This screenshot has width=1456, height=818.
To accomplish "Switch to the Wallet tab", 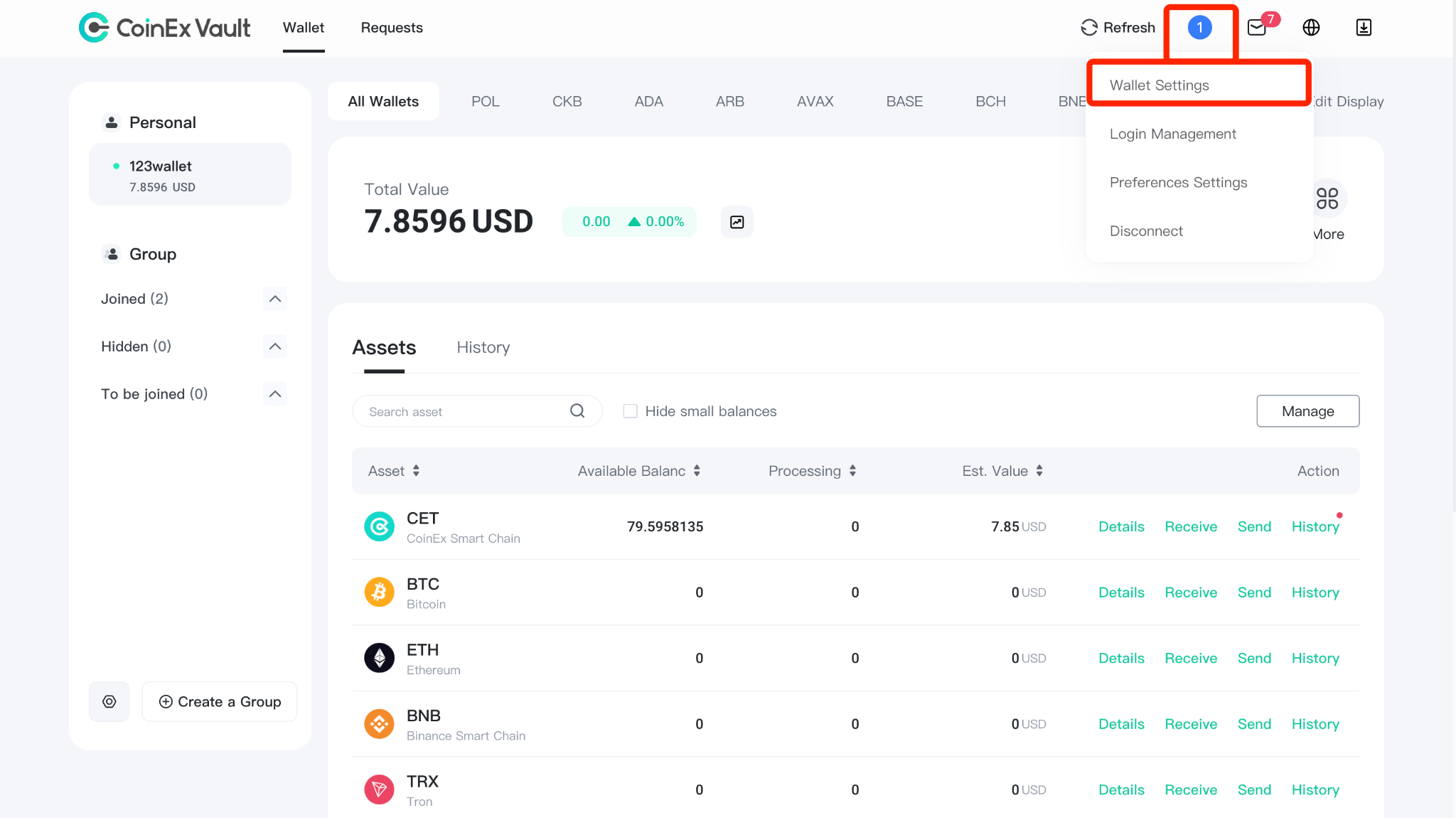I will (304, 28).
